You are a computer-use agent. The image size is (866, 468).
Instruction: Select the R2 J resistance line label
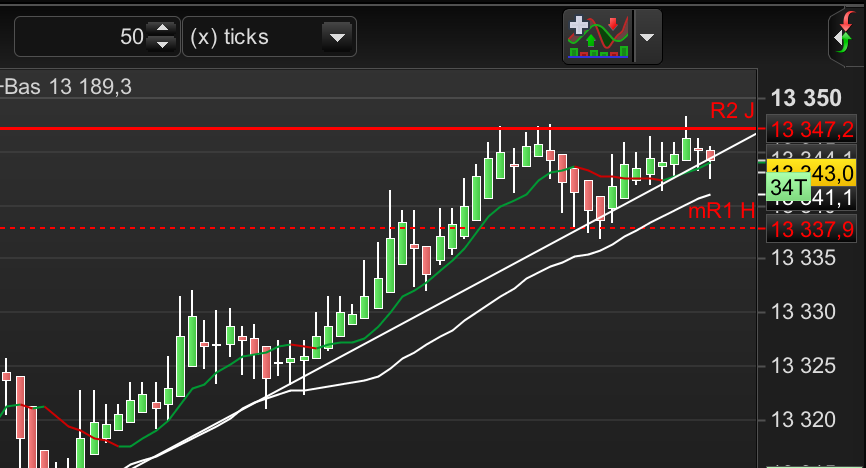tap(732, 111)
